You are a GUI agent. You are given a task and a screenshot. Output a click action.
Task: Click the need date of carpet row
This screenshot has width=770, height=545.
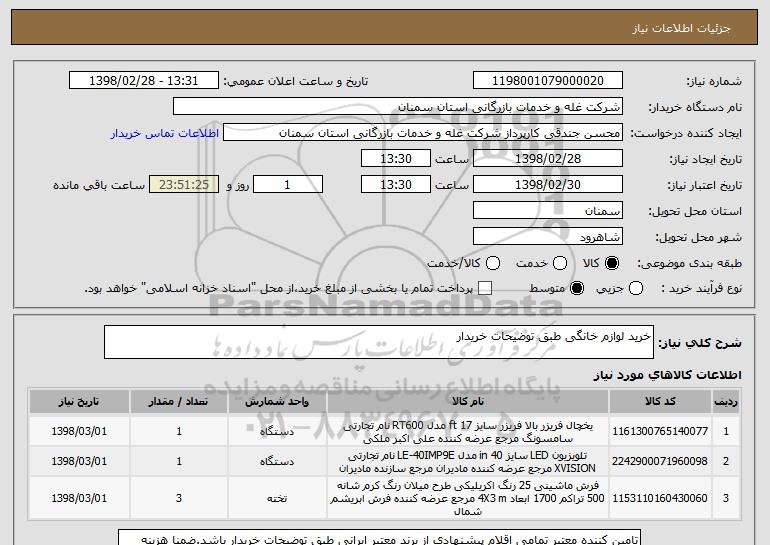pyautogui.click(x=79, y=498)
